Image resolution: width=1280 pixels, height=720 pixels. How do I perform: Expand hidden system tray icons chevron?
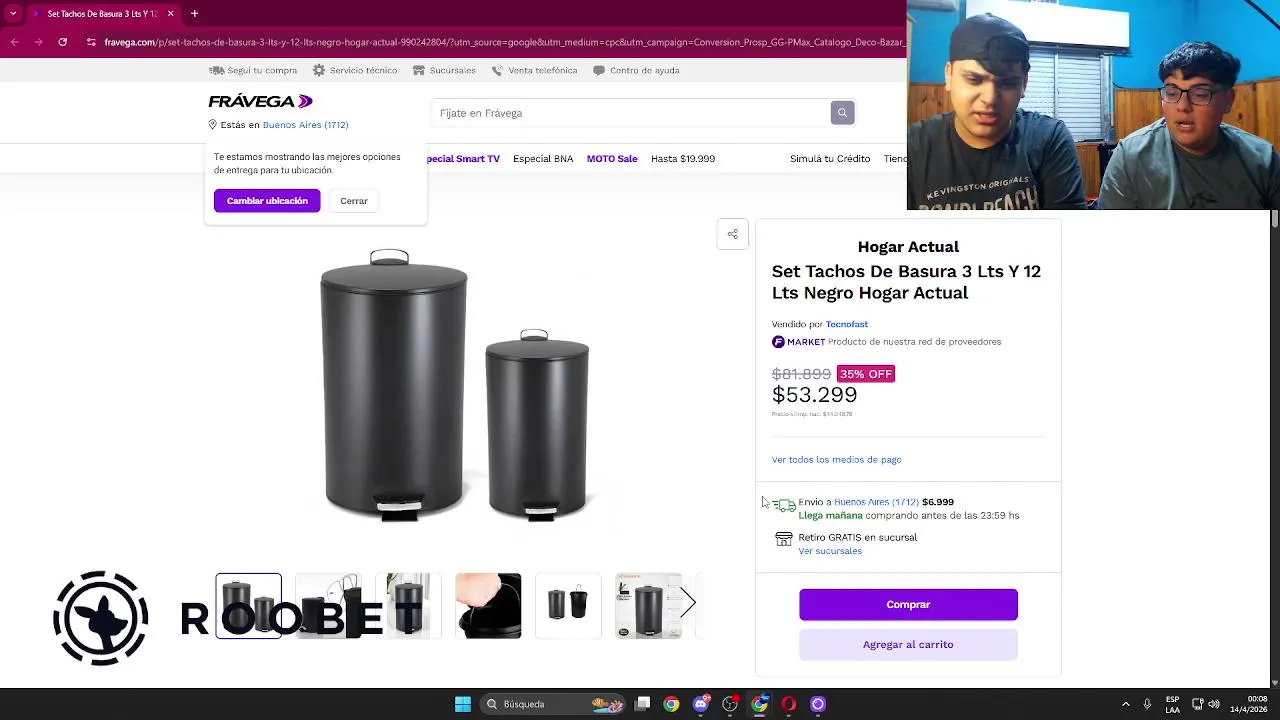point(1126,704)
